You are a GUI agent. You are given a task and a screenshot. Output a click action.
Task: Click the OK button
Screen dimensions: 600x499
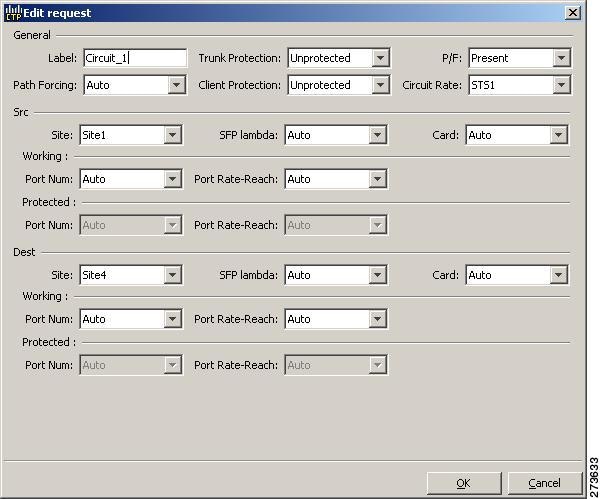[x=464, y=483]
